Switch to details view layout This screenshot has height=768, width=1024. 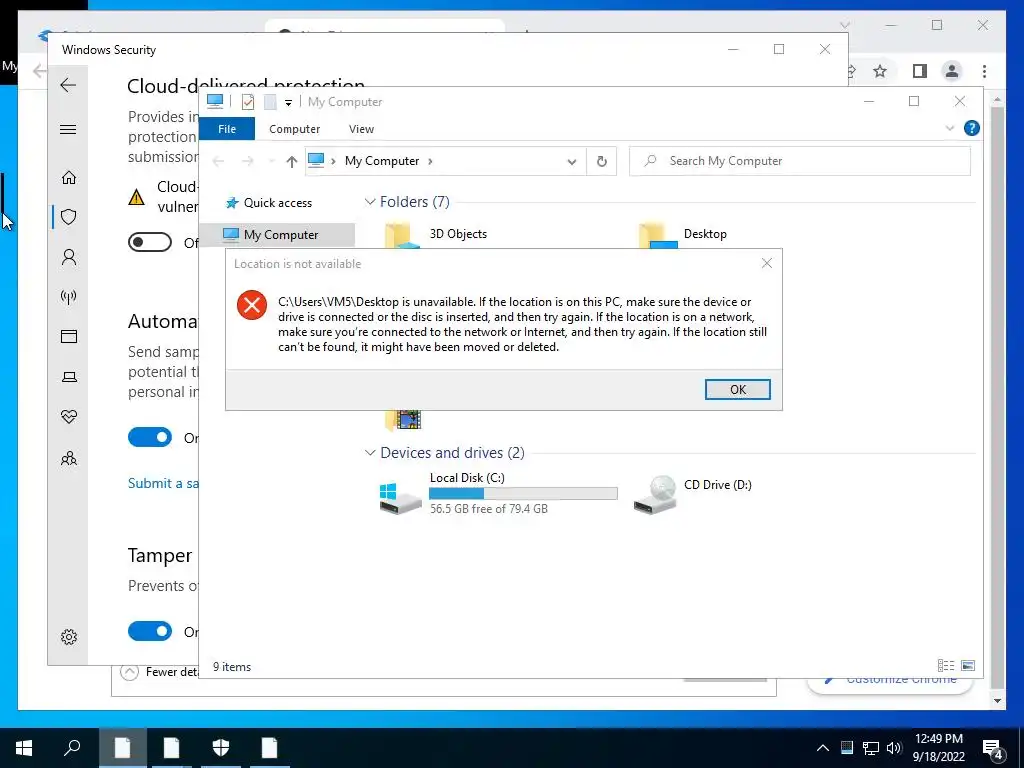pyautogui.click(x=946, y=665)
